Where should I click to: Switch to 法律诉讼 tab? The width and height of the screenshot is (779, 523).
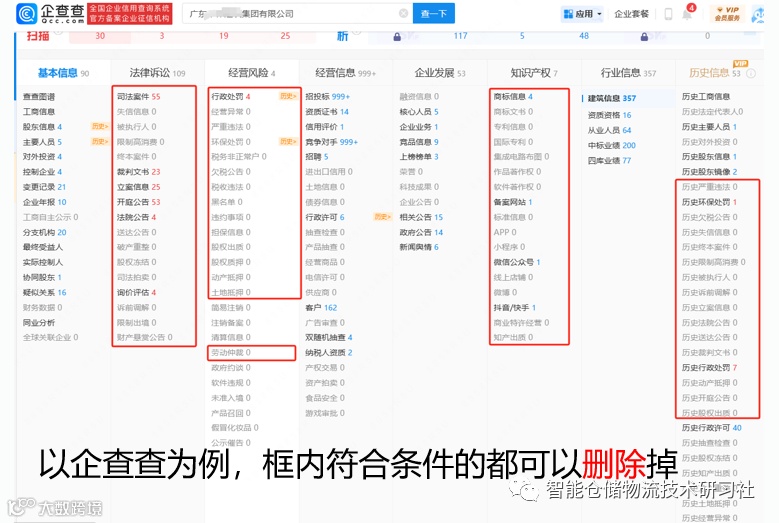pyautogui.click(x=157, y=73)
